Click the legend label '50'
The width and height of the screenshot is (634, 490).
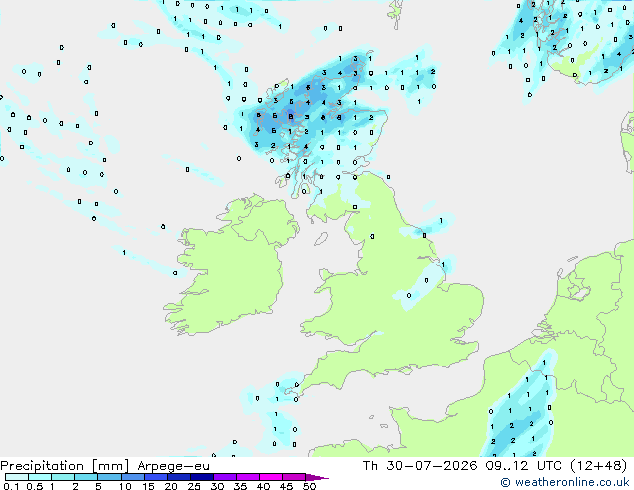[x=309, y=486]
